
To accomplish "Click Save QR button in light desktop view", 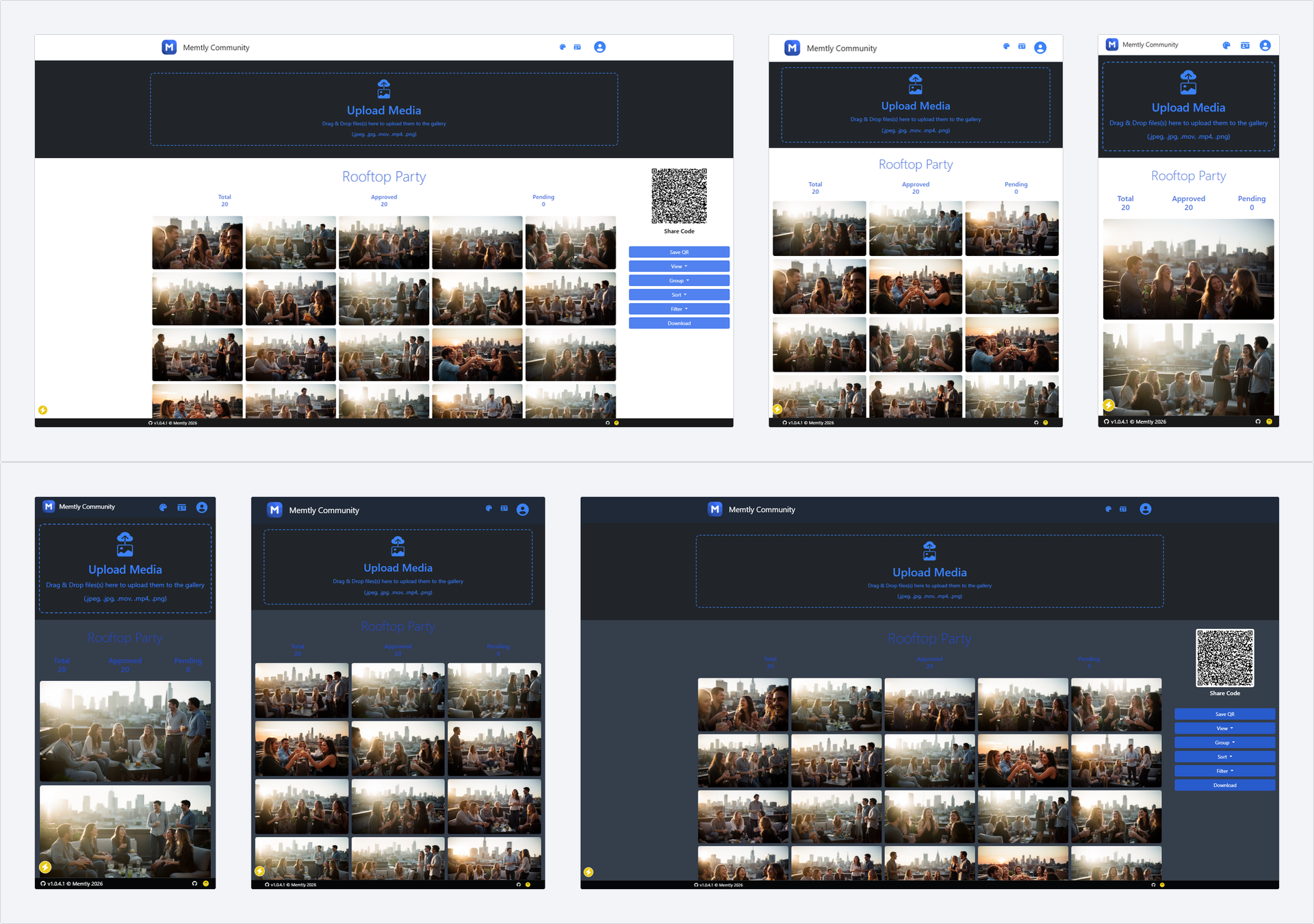I will click(x=679, y=252).
